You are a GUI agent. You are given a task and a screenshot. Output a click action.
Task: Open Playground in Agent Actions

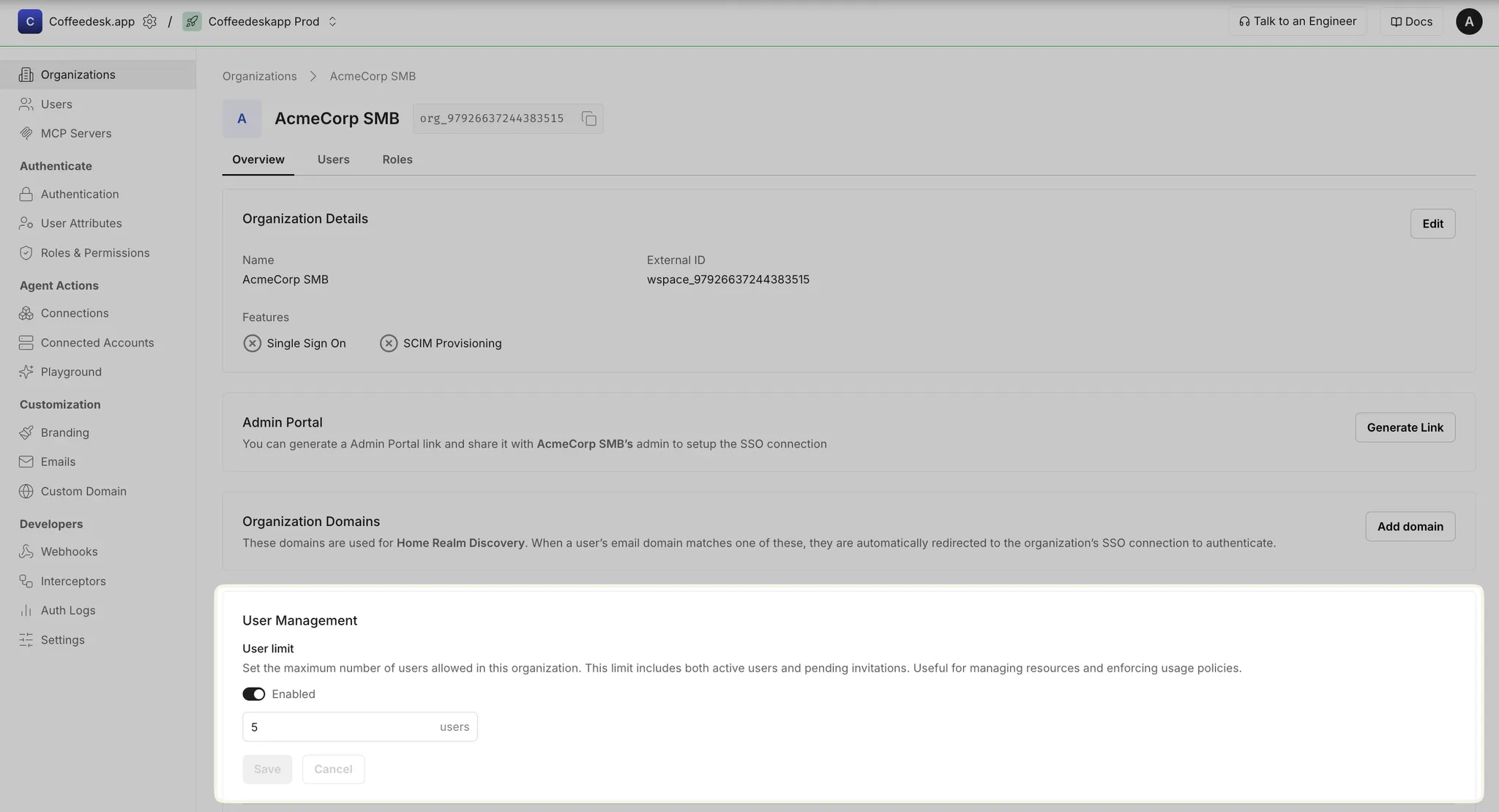70,372
